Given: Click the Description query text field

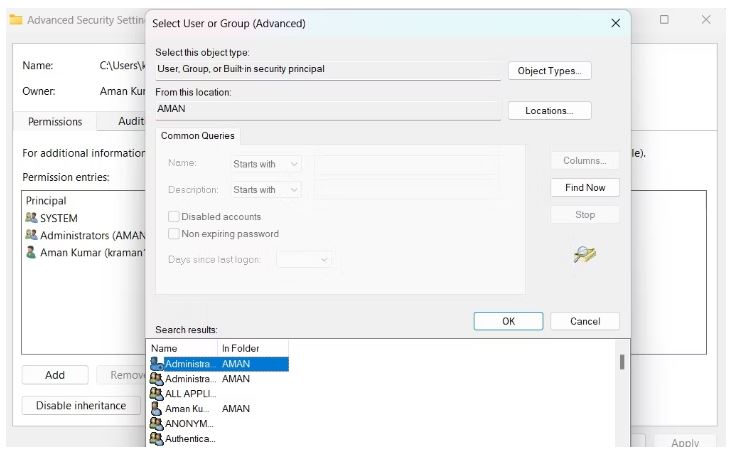Looking at the screenshot, I should pos(407,190).
